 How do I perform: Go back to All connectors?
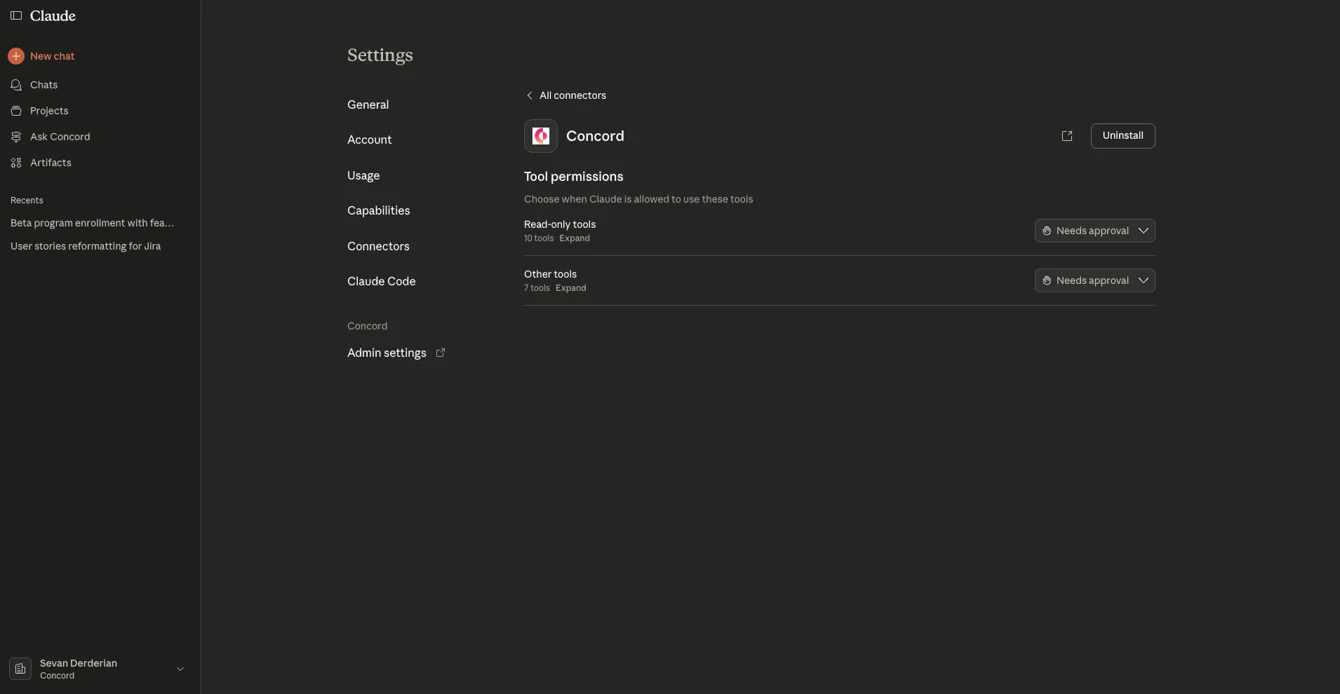(x=566, y=96)
